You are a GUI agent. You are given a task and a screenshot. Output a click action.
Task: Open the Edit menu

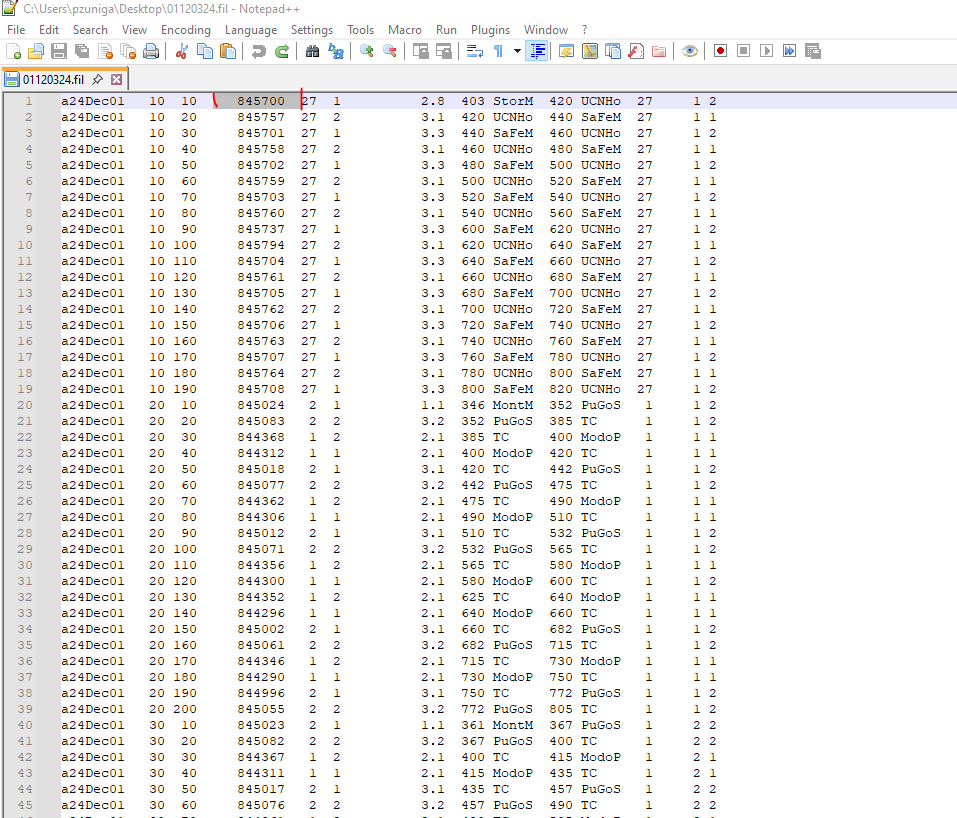[x=49, y=30]
